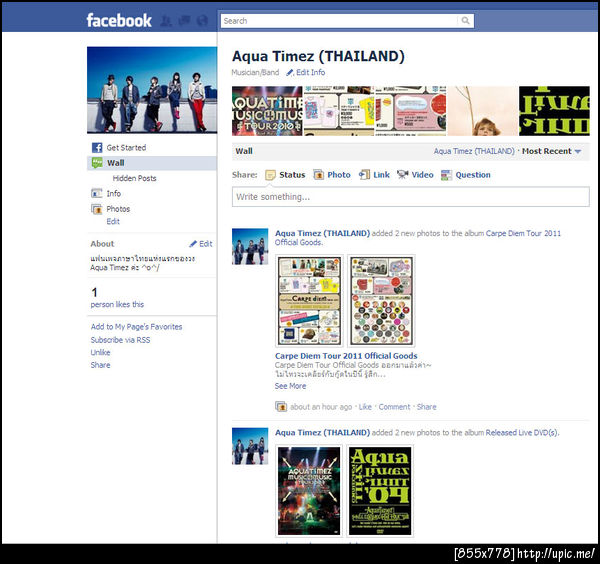Click the Link share icon

pos(364,175)
